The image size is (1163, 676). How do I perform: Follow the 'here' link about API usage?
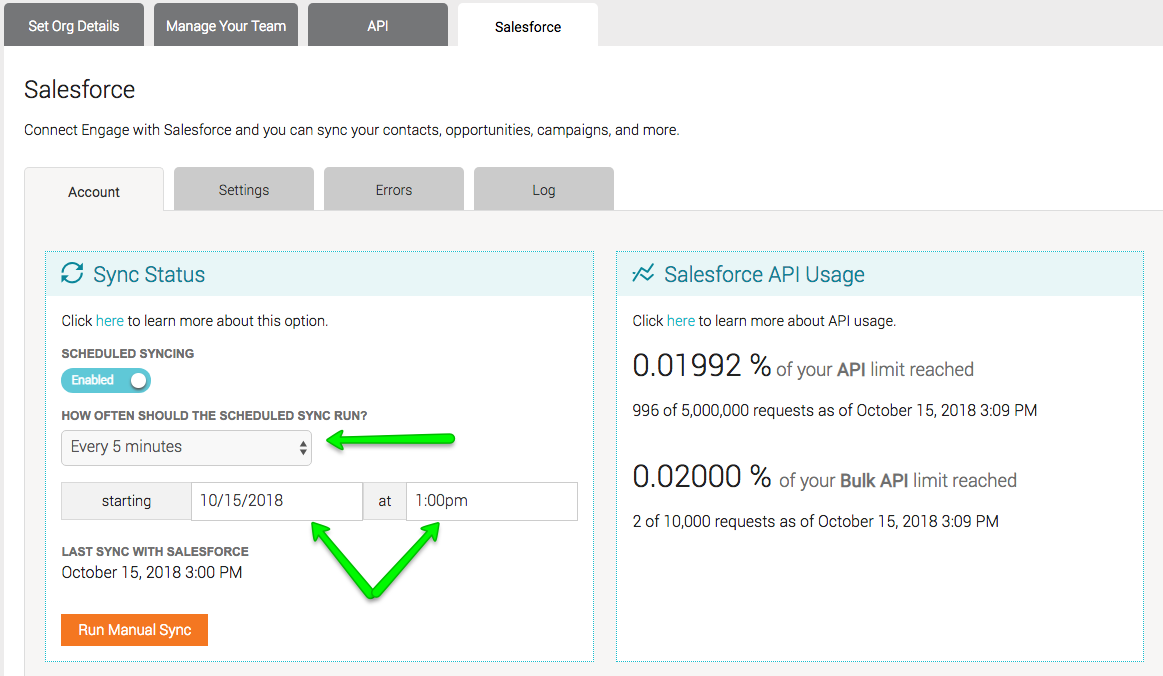click(680, 321)
